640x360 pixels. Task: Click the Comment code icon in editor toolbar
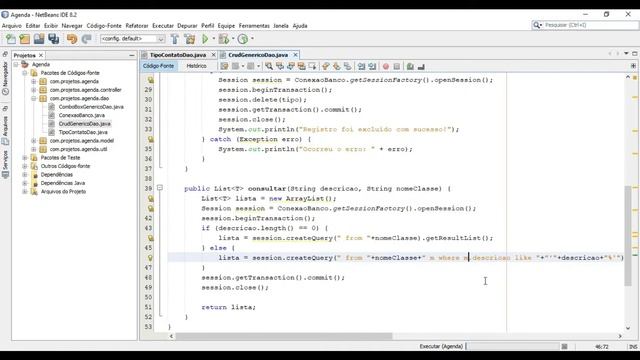[x=411, y=66]
